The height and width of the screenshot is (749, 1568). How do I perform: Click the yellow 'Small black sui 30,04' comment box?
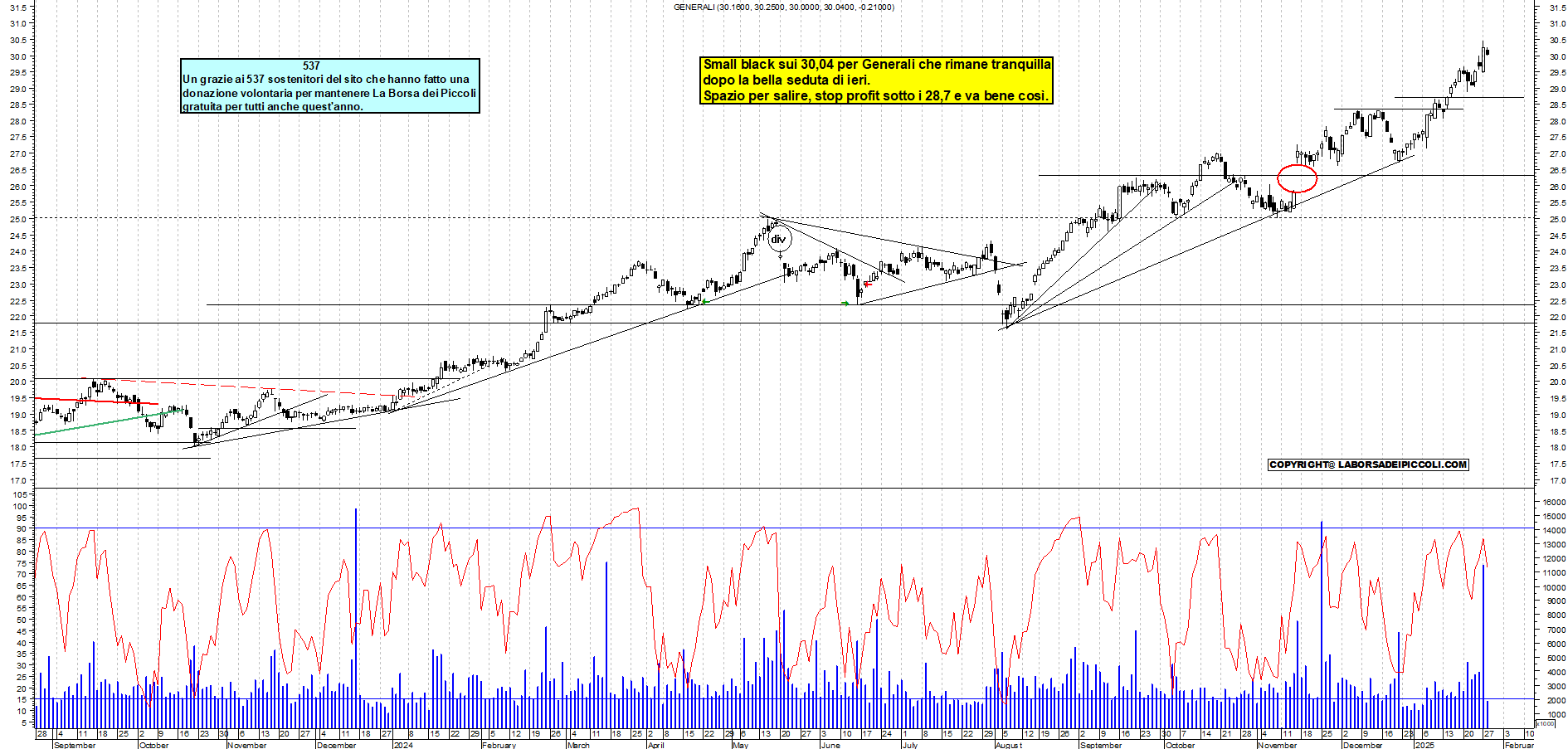(877, 80)
